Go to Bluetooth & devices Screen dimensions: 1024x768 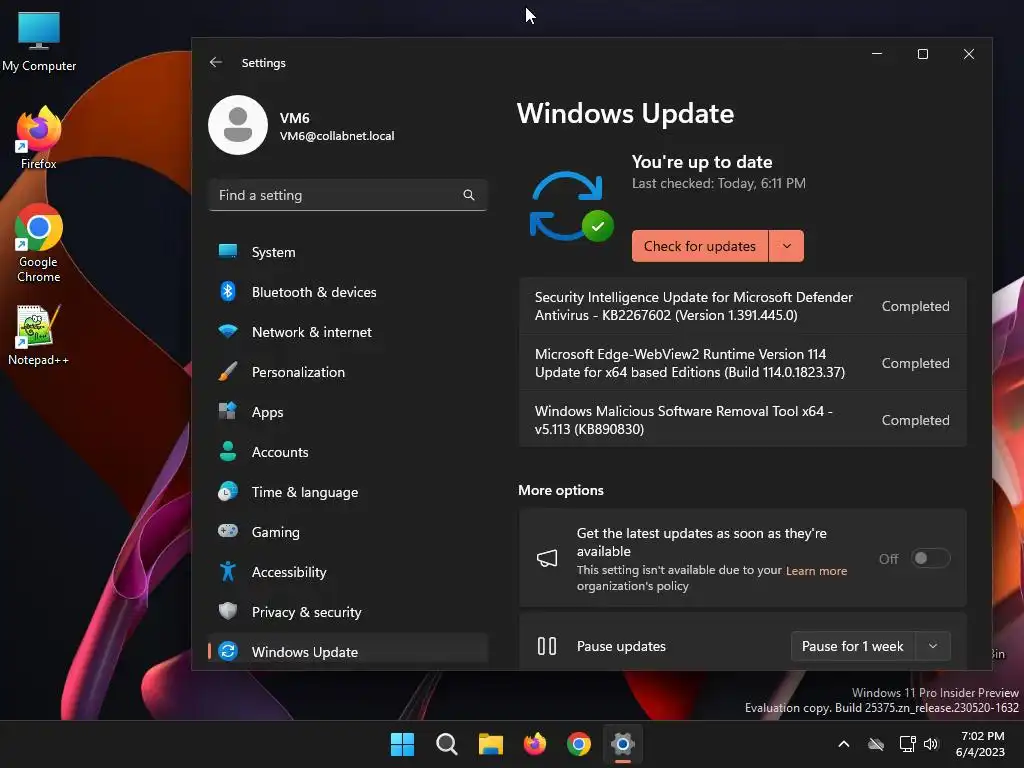tap(347, 292)
